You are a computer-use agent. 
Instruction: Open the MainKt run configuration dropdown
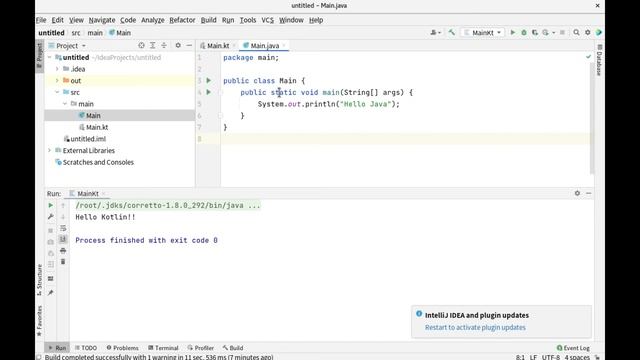point(483,32)
